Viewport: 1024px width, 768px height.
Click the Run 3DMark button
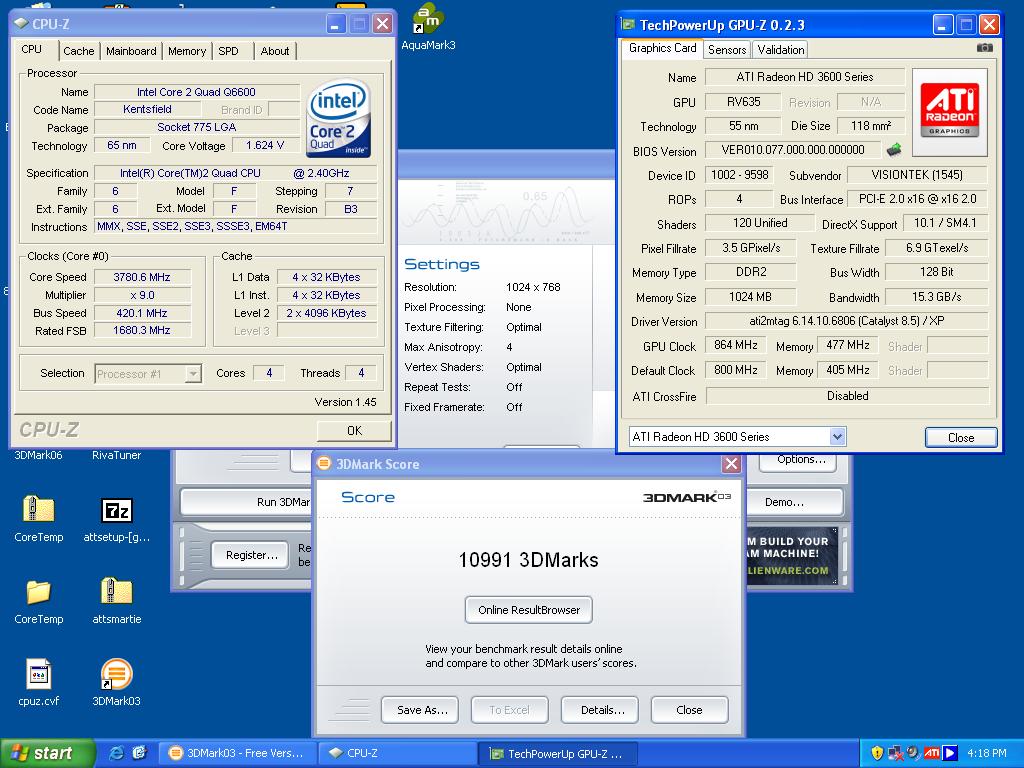tap(246, 502)
